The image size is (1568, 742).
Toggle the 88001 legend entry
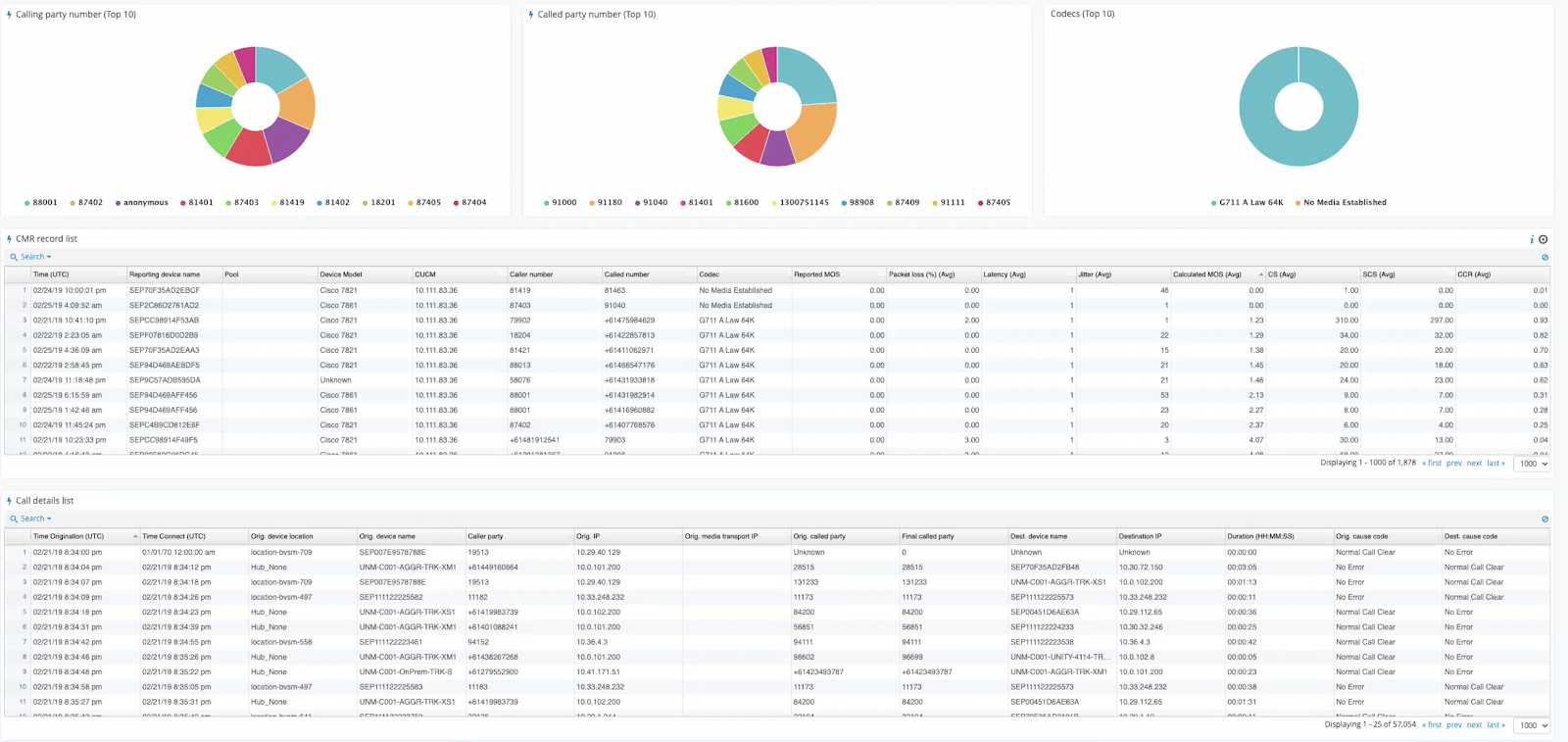tap(41, 203)
